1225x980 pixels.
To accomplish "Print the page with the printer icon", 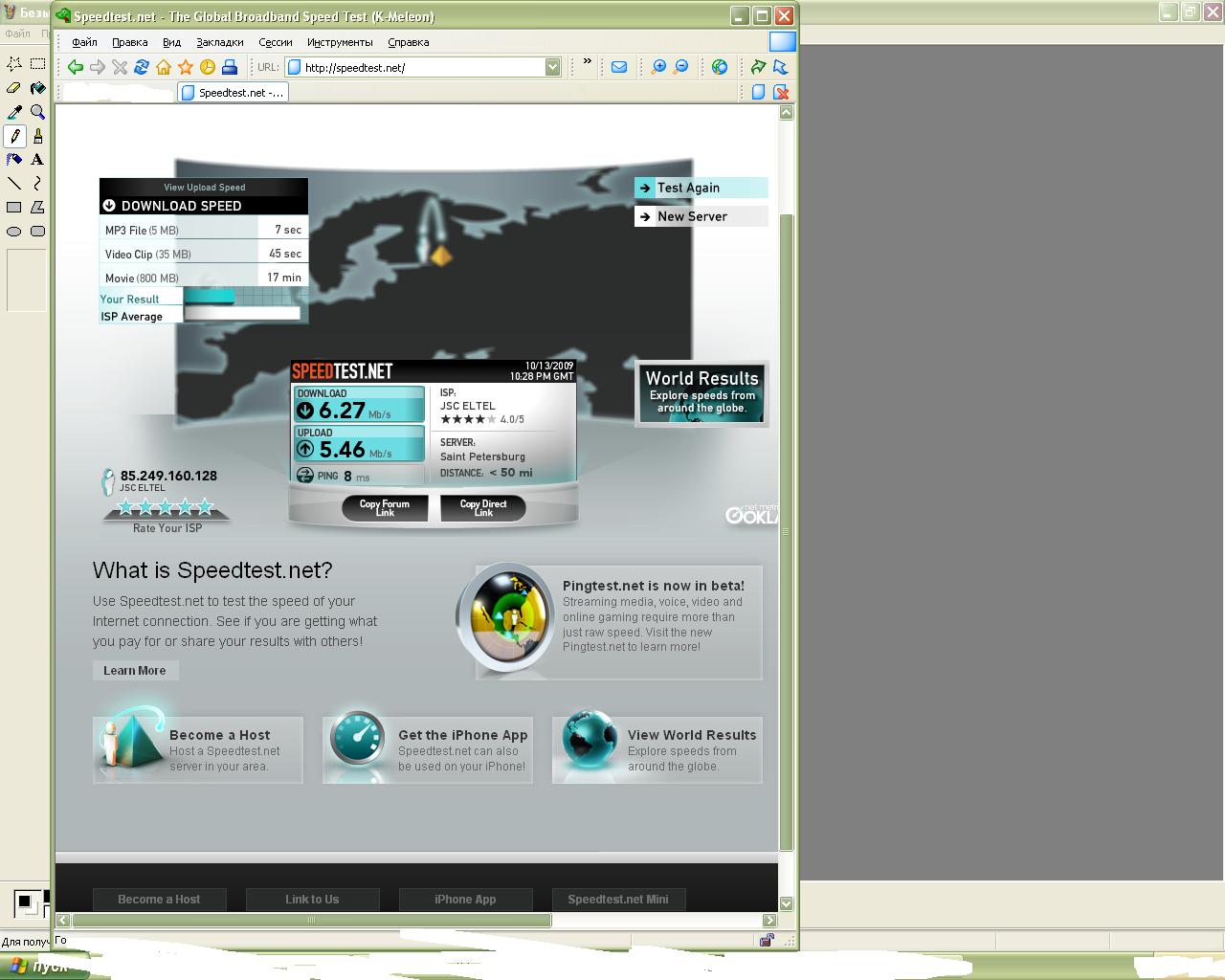I will [x=230, y=67].
